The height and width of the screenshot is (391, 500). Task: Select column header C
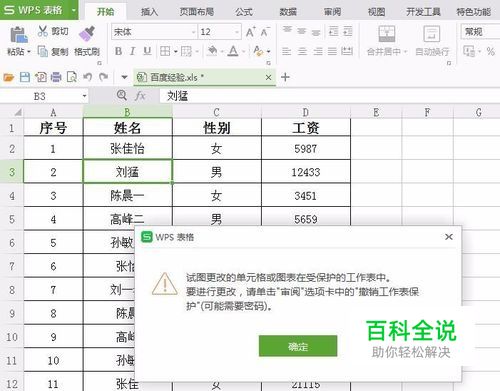point(217,112)
